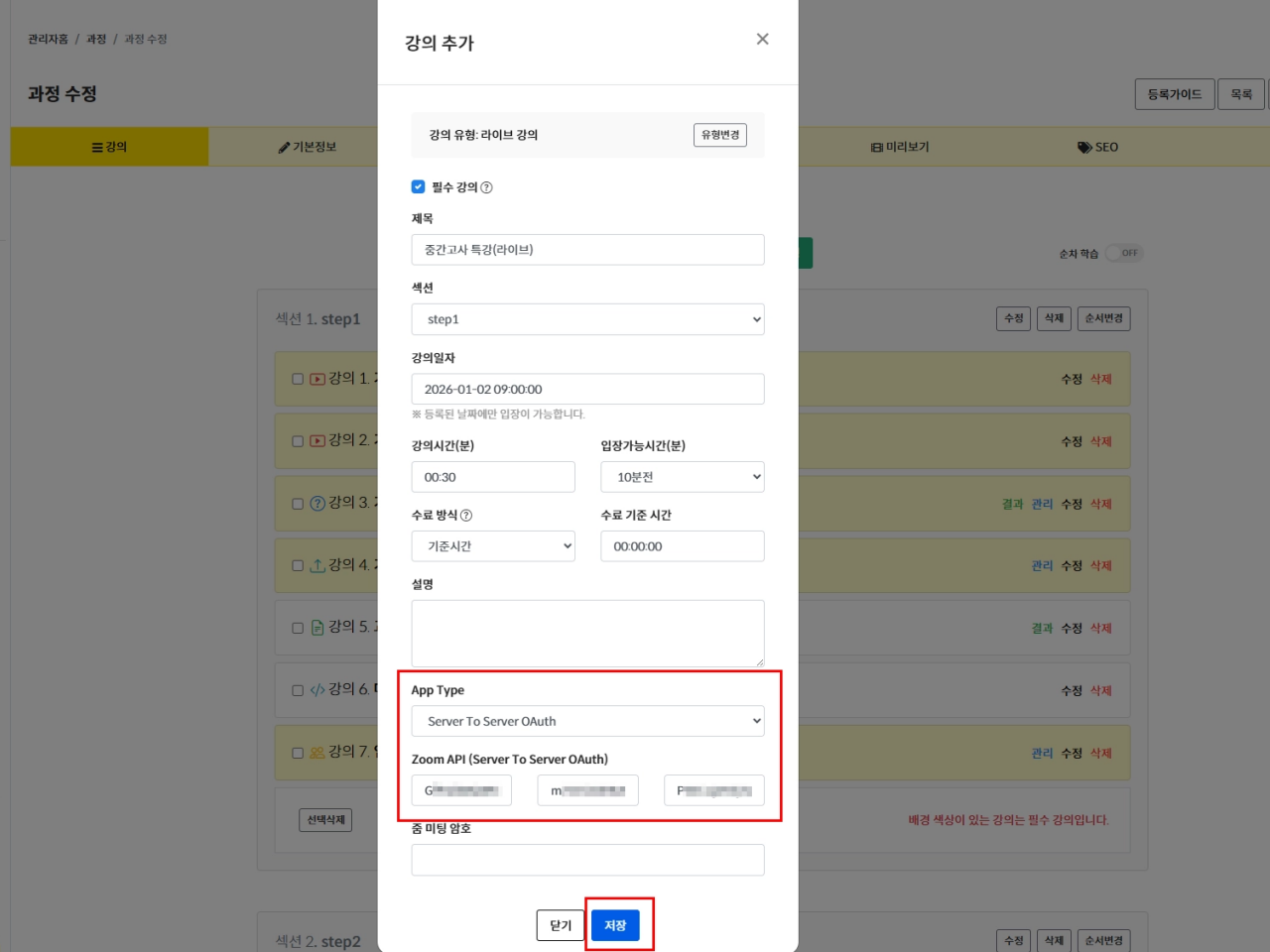This screenshot has height=952, width=1270.
Task: Click 관리 link in 강의 7 row
Action: [1042, 753]
